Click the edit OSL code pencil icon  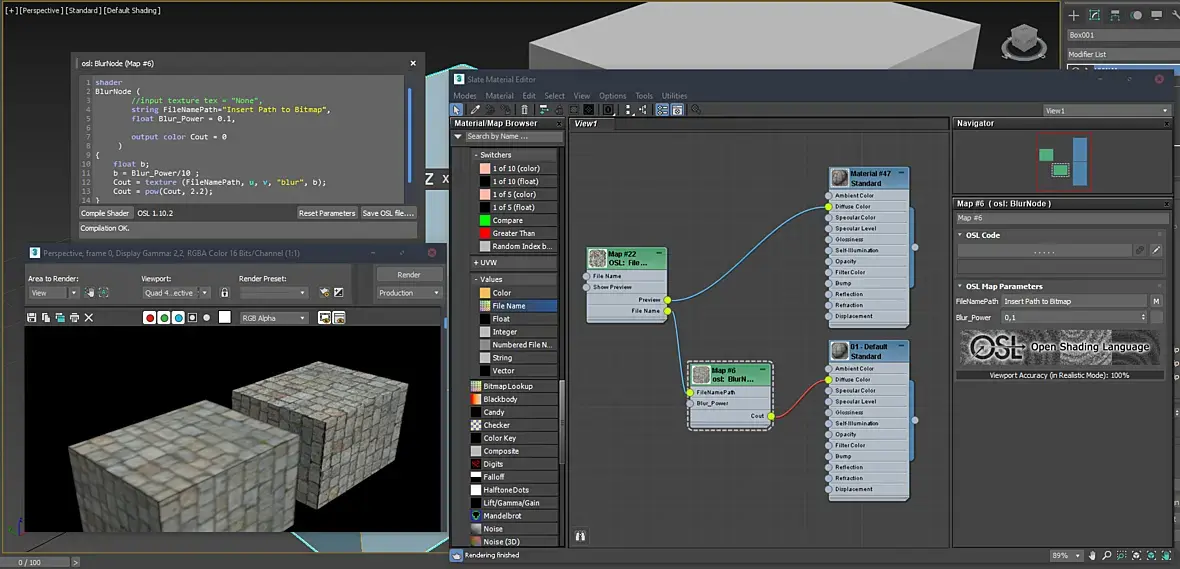[x=1156, y=250]
